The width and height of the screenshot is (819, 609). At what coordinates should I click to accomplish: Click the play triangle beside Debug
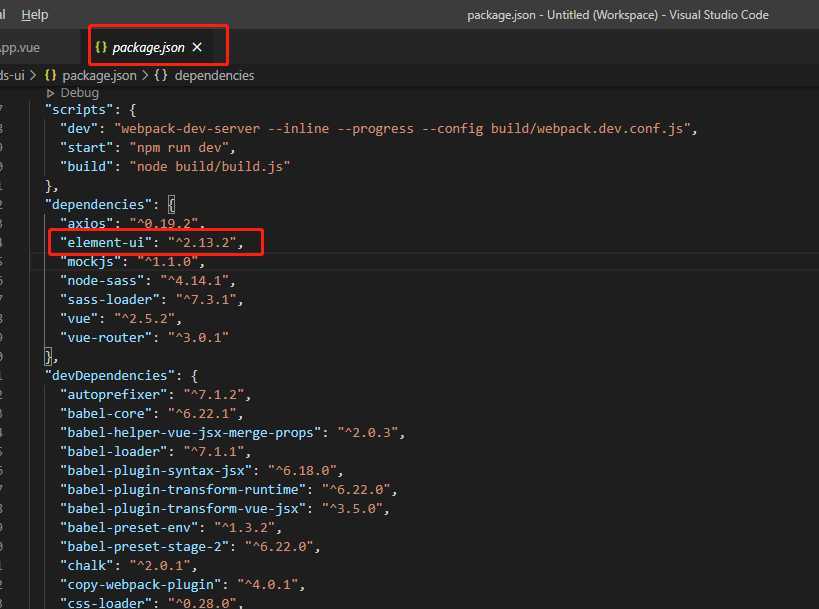[50, 93]
